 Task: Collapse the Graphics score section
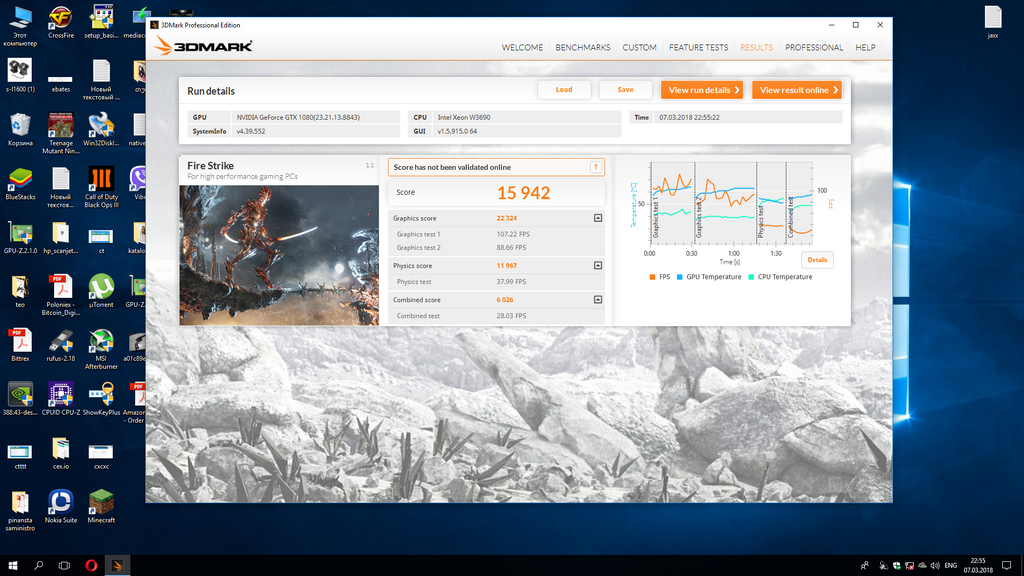(x=598, y=218)
